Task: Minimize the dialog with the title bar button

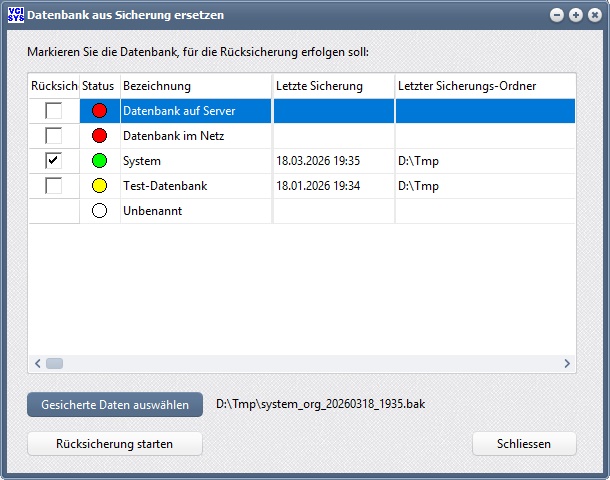Action: click(557, 15)
